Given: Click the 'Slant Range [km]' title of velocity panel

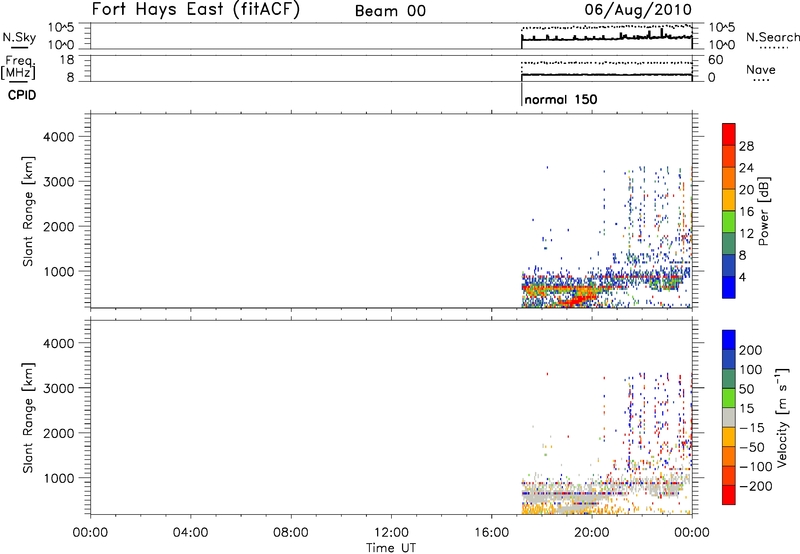Looking at the screenshot, I should [x=28, y=418].
